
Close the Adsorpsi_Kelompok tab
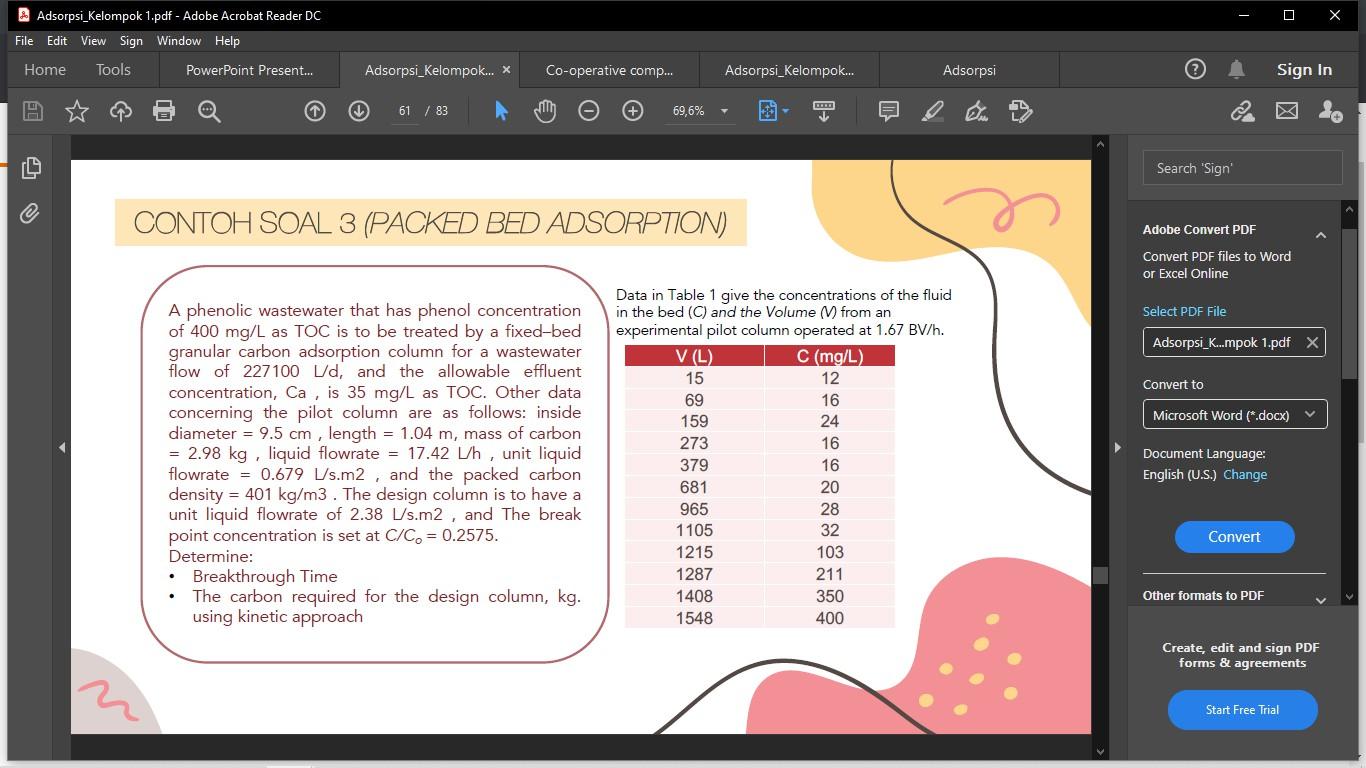coord(506,70)
